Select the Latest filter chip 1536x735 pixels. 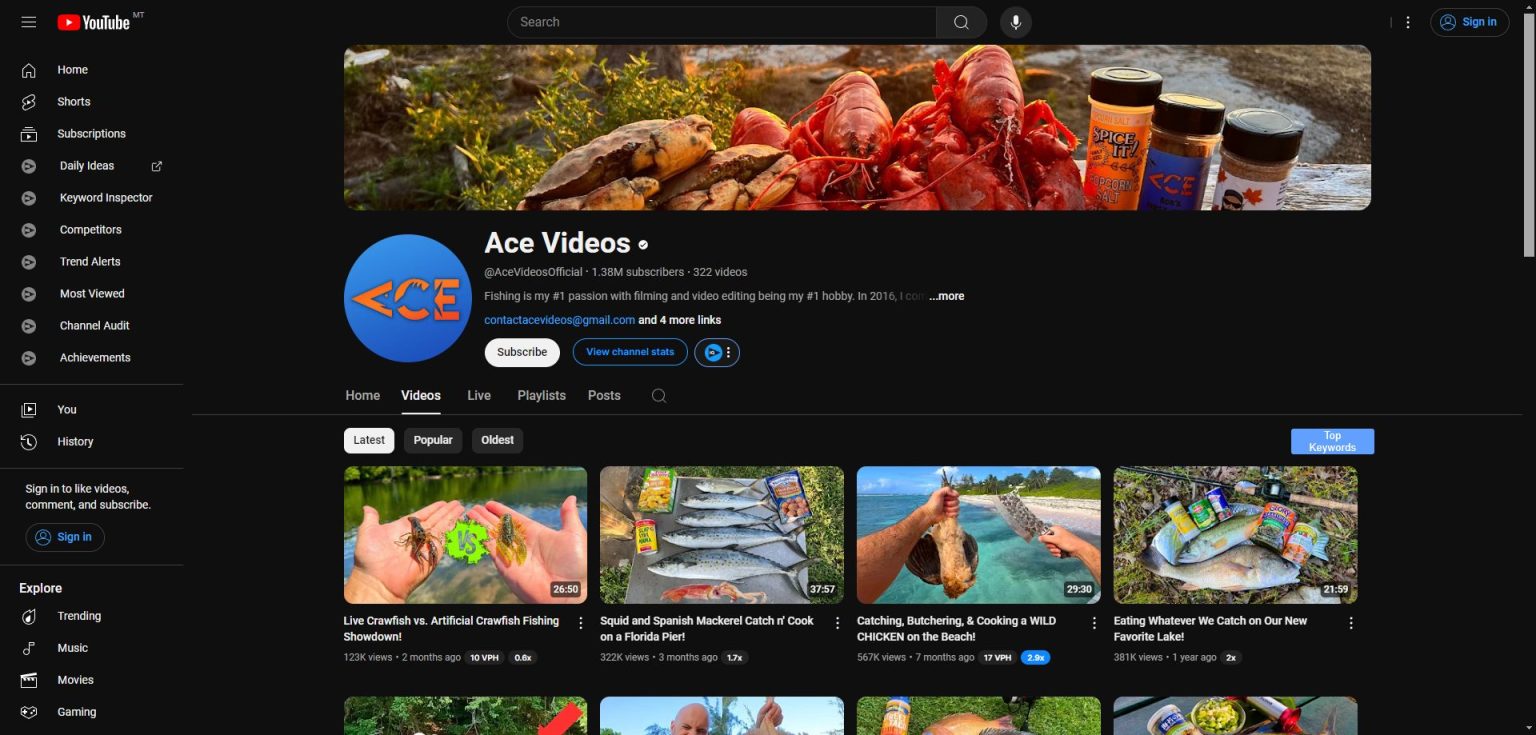click(368, 440)
